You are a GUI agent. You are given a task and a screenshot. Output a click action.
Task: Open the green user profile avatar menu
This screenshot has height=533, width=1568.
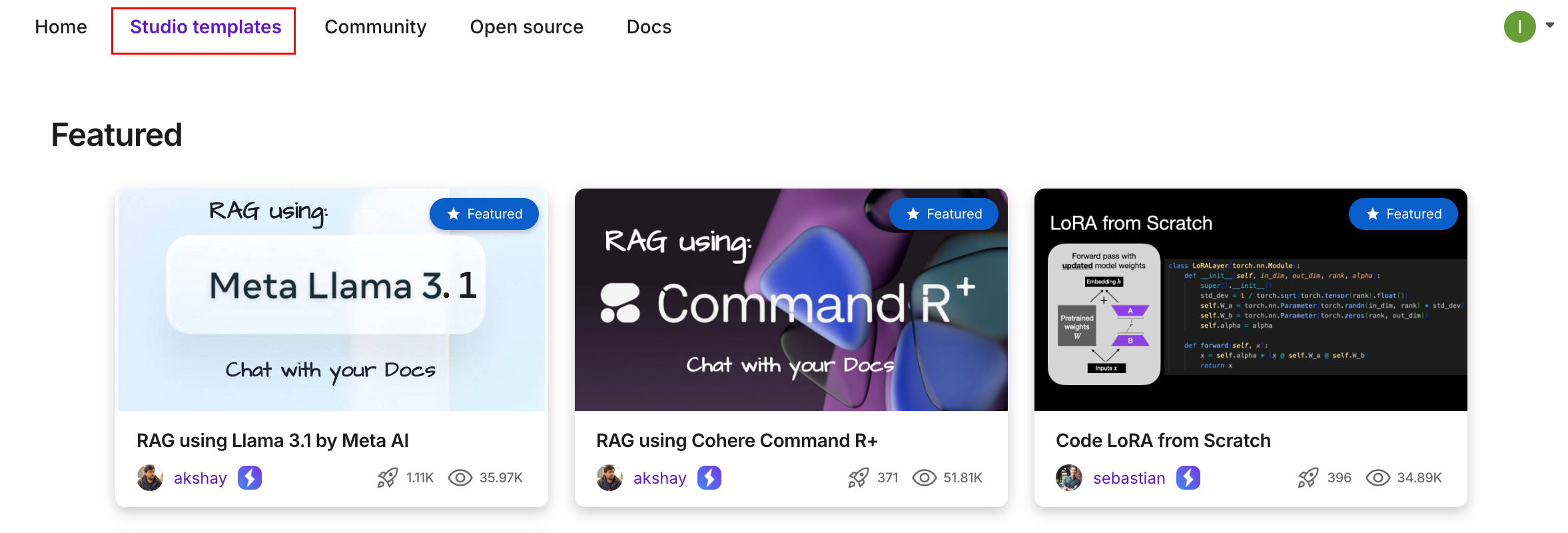1519,27
